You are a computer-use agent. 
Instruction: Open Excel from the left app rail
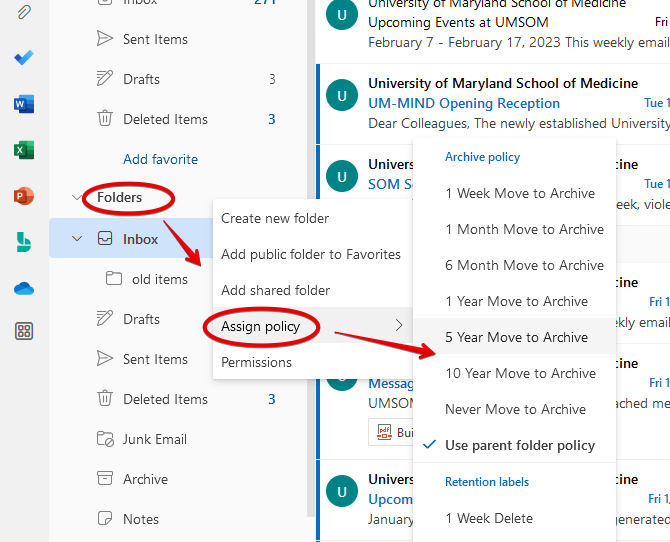point(24,150)
